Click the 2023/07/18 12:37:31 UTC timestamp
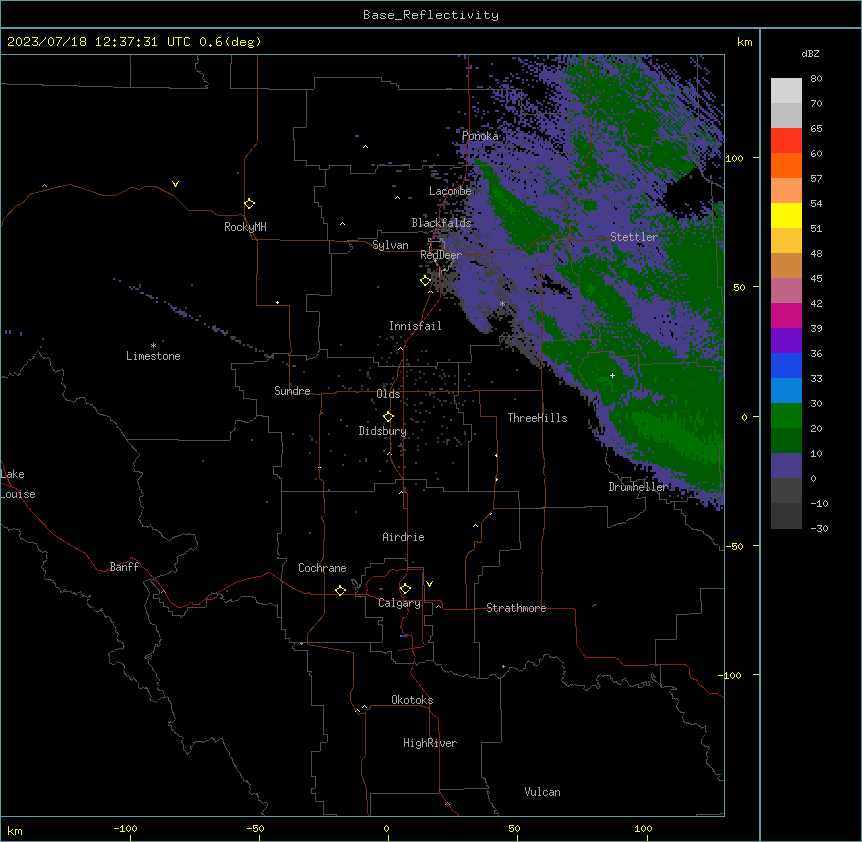Image resolution: width=862 pixels, height=842 pixels. [x=98, y=42]
